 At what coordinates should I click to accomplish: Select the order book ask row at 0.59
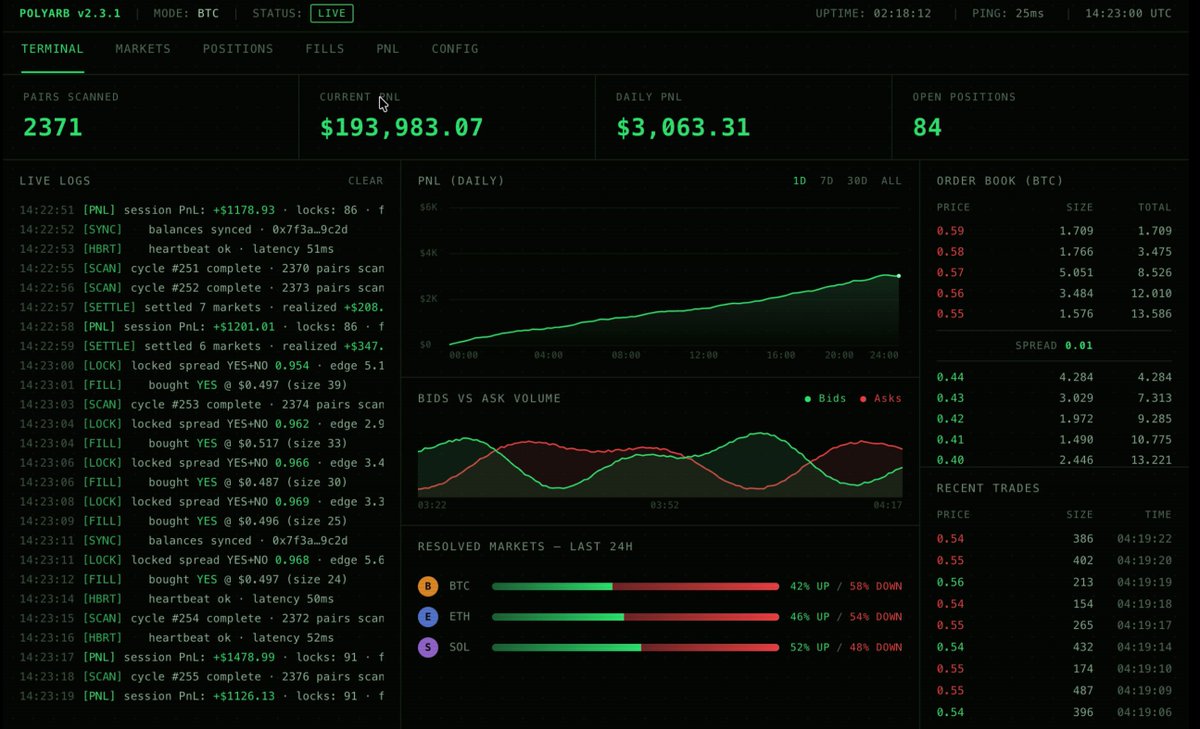(1054, 231)
